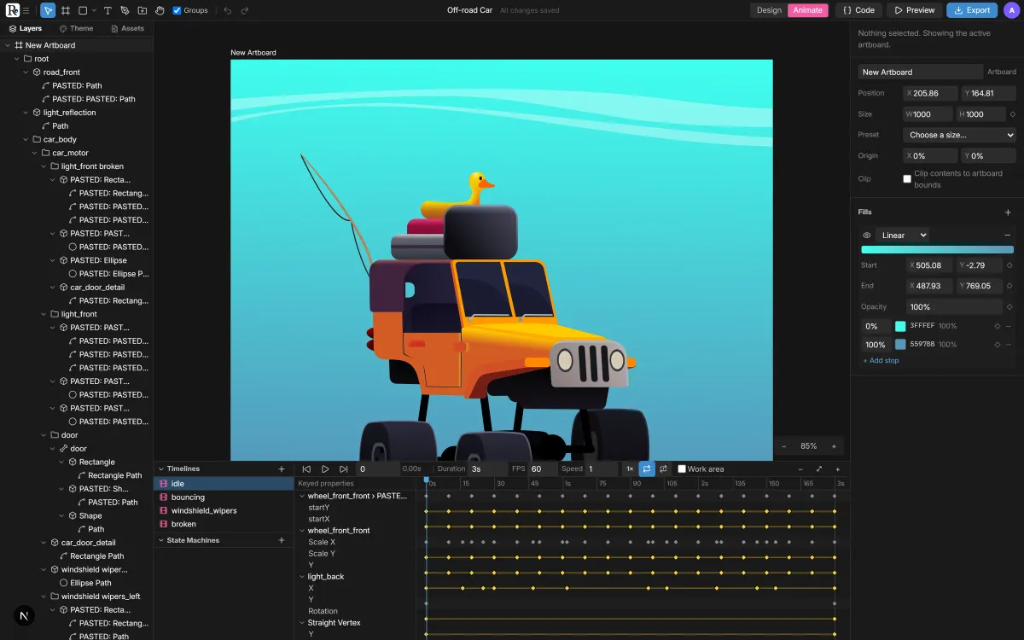Screen dimensions: 1024x640
Task: Collapse the State Machines section
Action: click(161, 541)
